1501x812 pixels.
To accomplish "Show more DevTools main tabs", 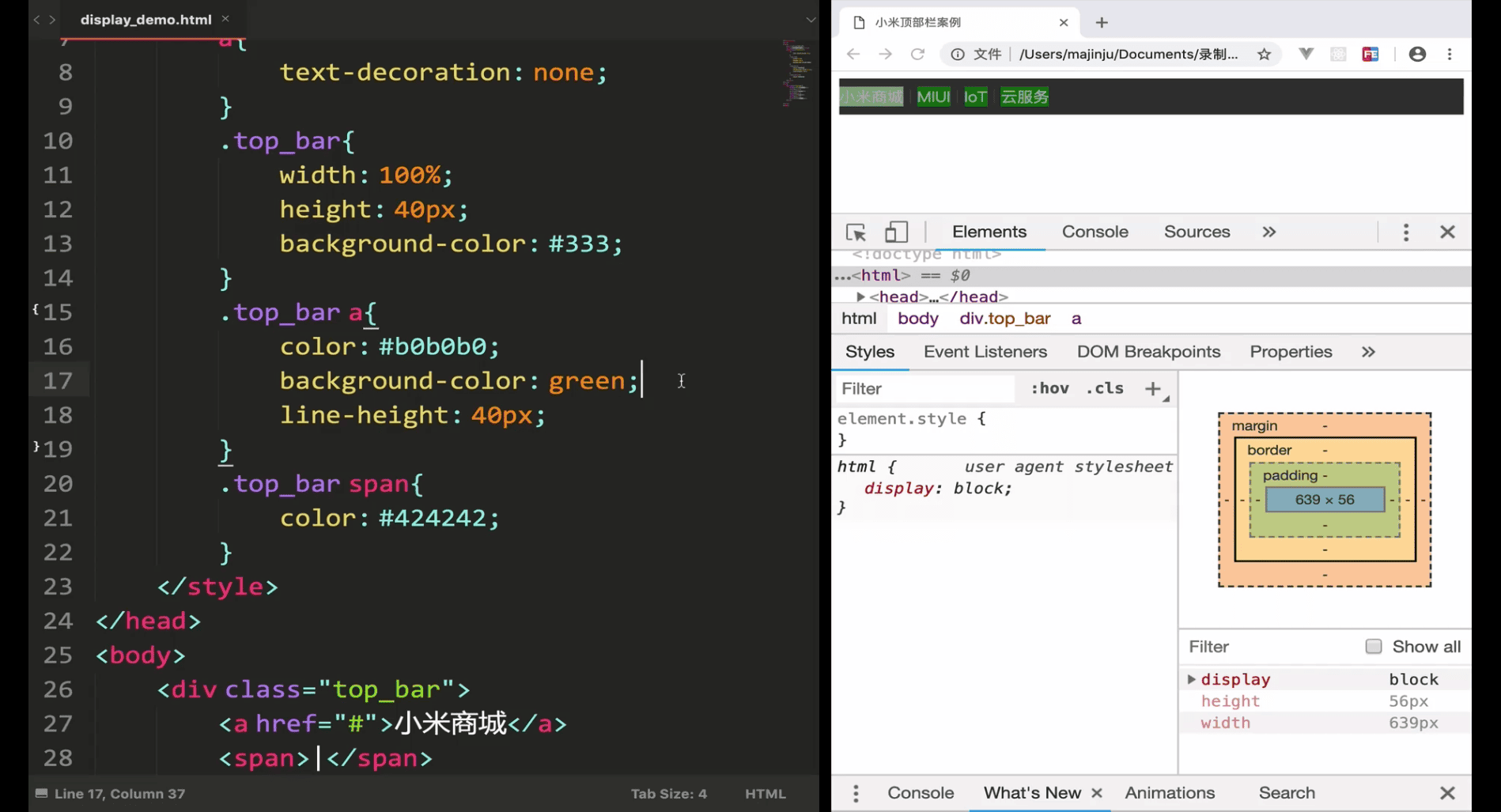I will [1269, 232].
